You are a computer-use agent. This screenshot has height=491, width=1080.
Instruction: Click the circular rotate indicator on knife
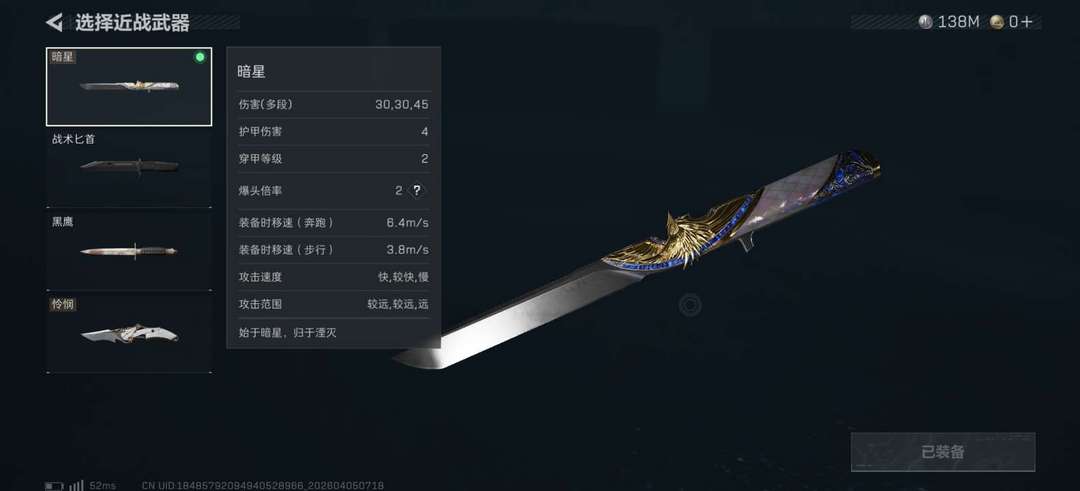pyautogui.click(x=690, y=304)
